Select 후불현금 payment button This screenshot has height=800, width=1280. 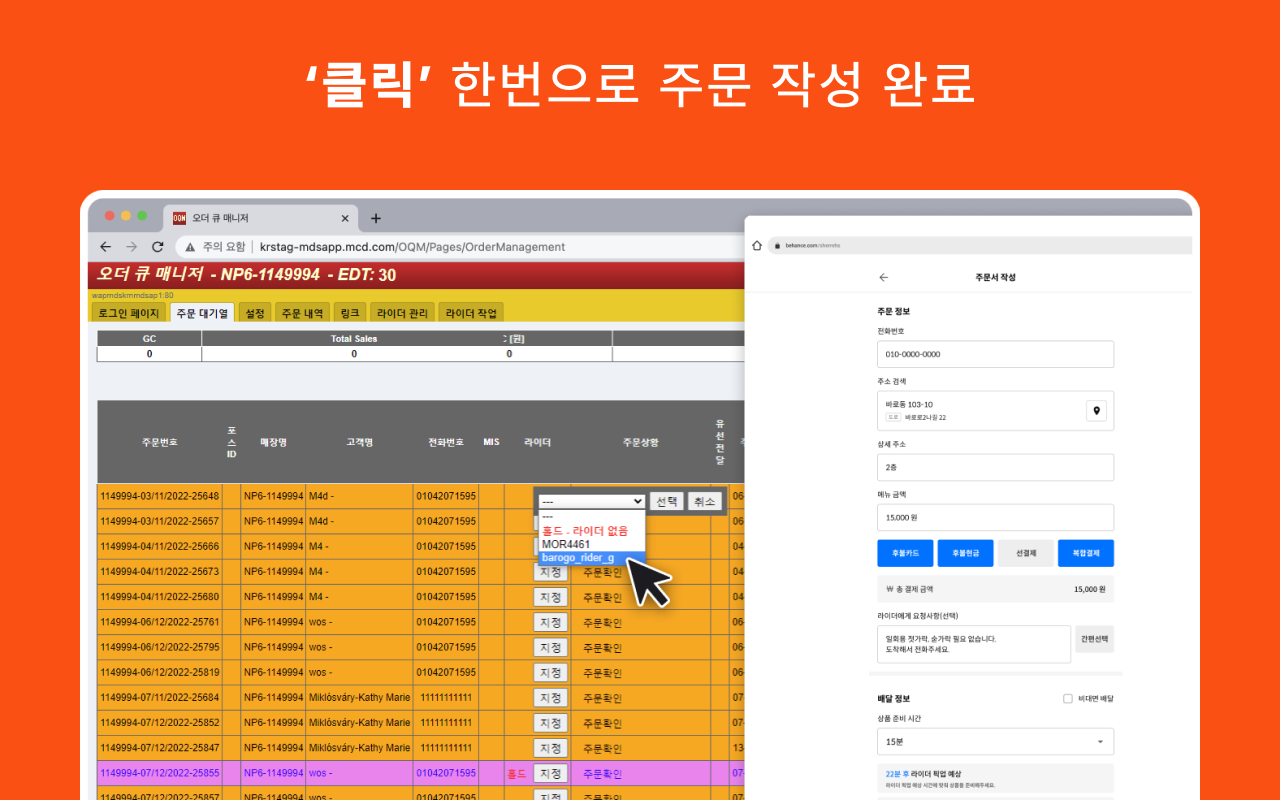coord(965,553)
